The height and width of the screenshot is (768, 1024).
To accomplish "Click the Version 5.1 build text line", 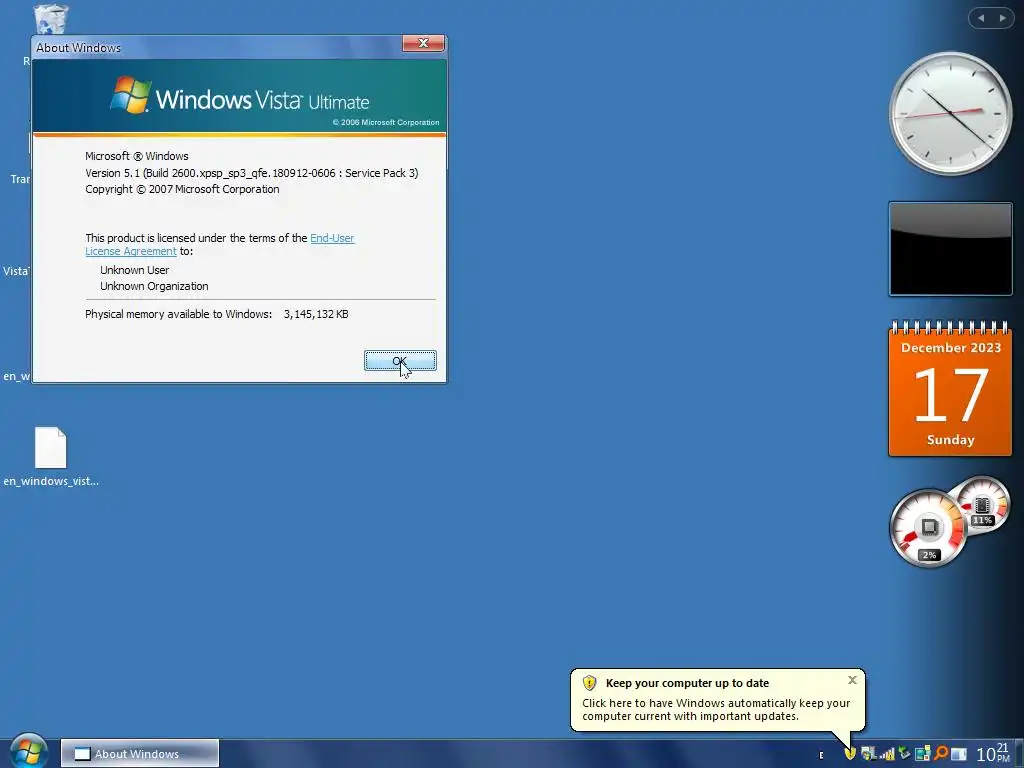I will pyautogui.click(x=251, y=173).
